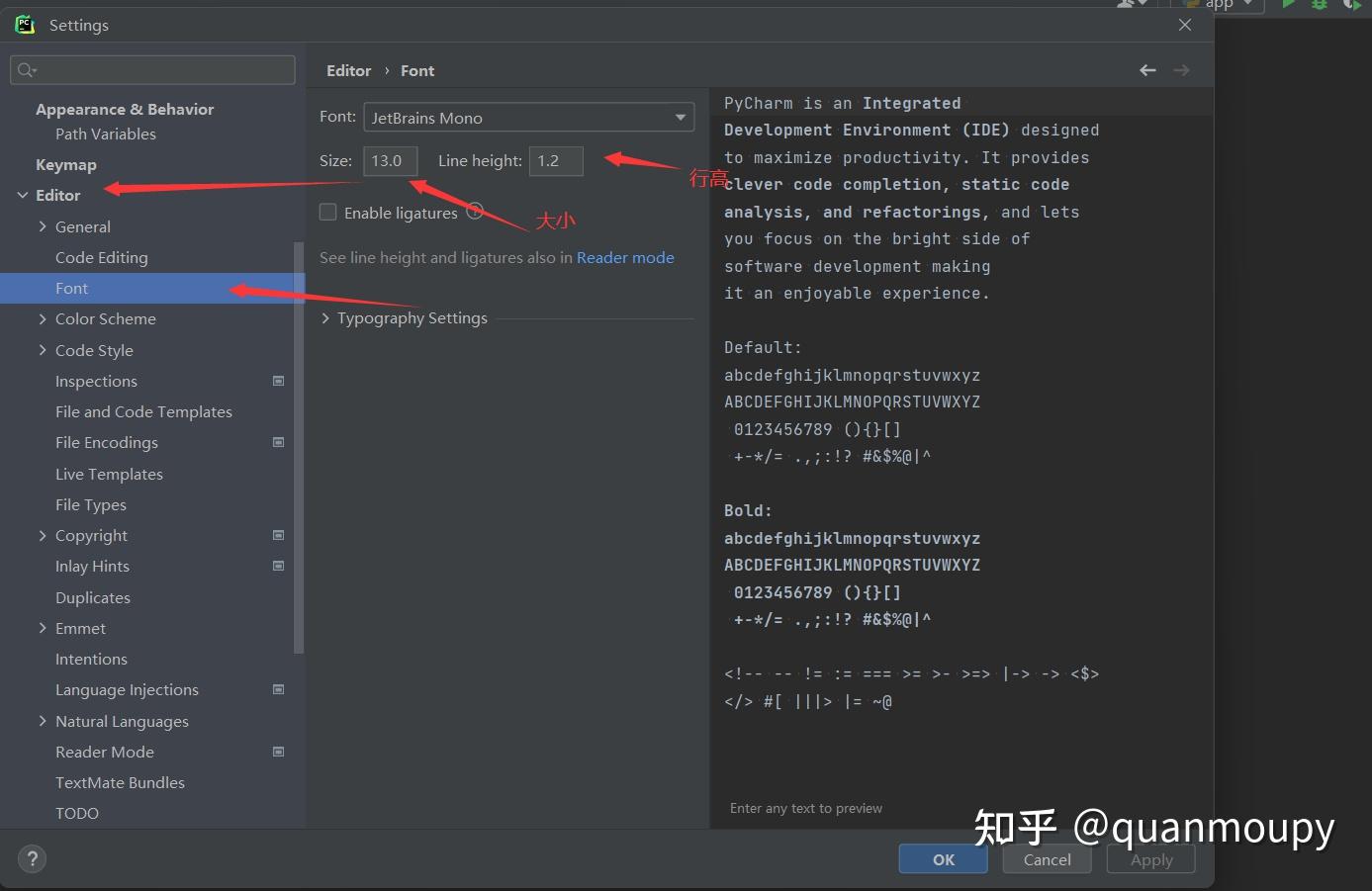1372x891 pixels.
Task: Switch to the Keymap settings section
Action: coord(66,164)
